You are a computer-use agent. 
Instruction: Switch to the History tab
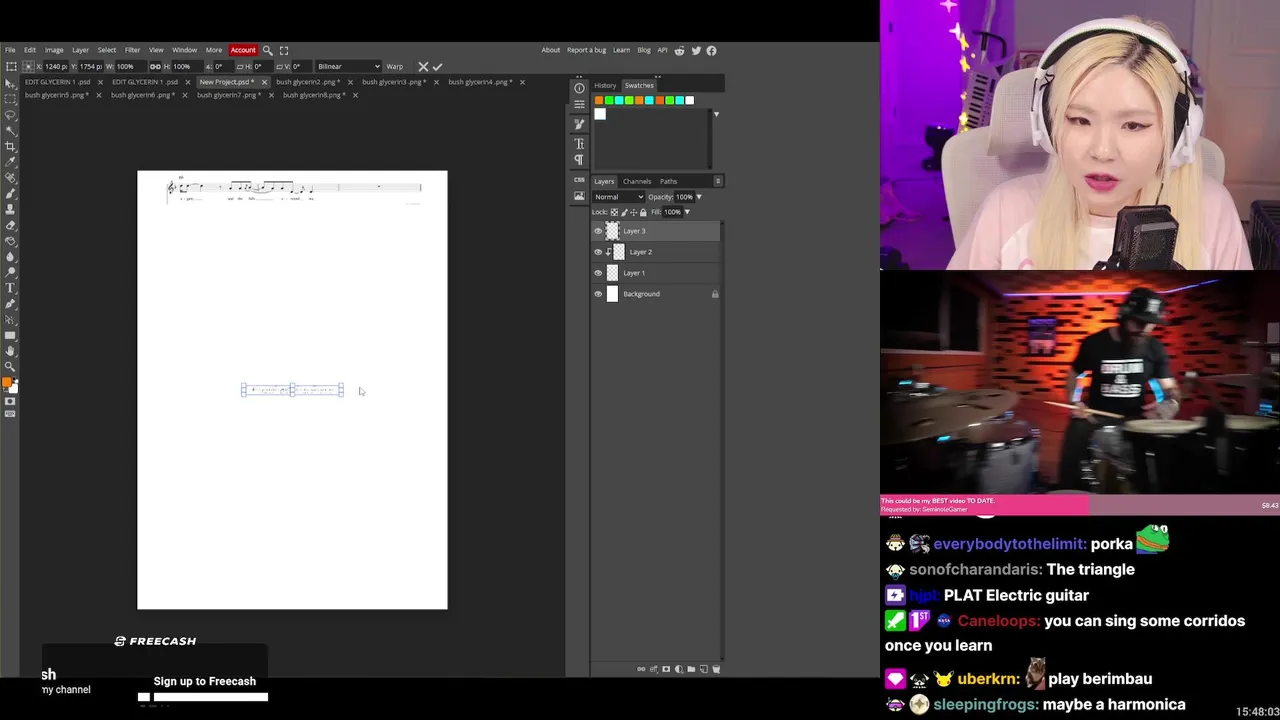pyautogui.click(x=605, y=86)
